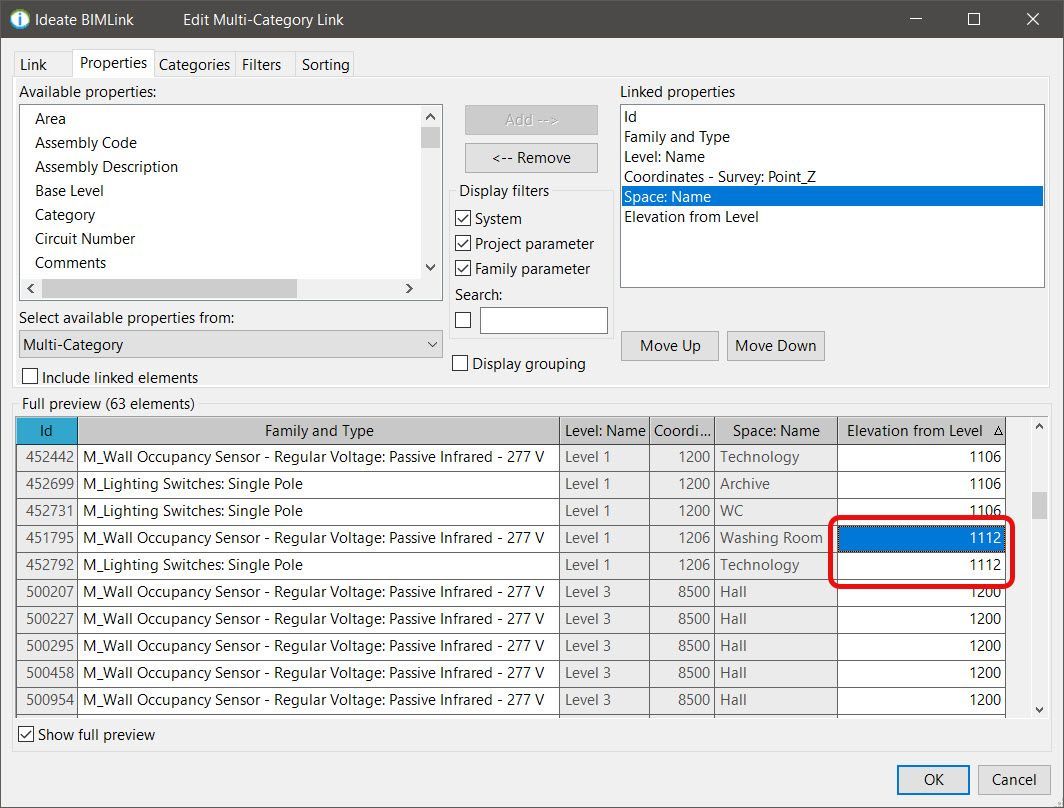The width and height of the screenshot is (1064, 808).
Task: Select Category in available properties list
Action: click(x=65, y=215)
